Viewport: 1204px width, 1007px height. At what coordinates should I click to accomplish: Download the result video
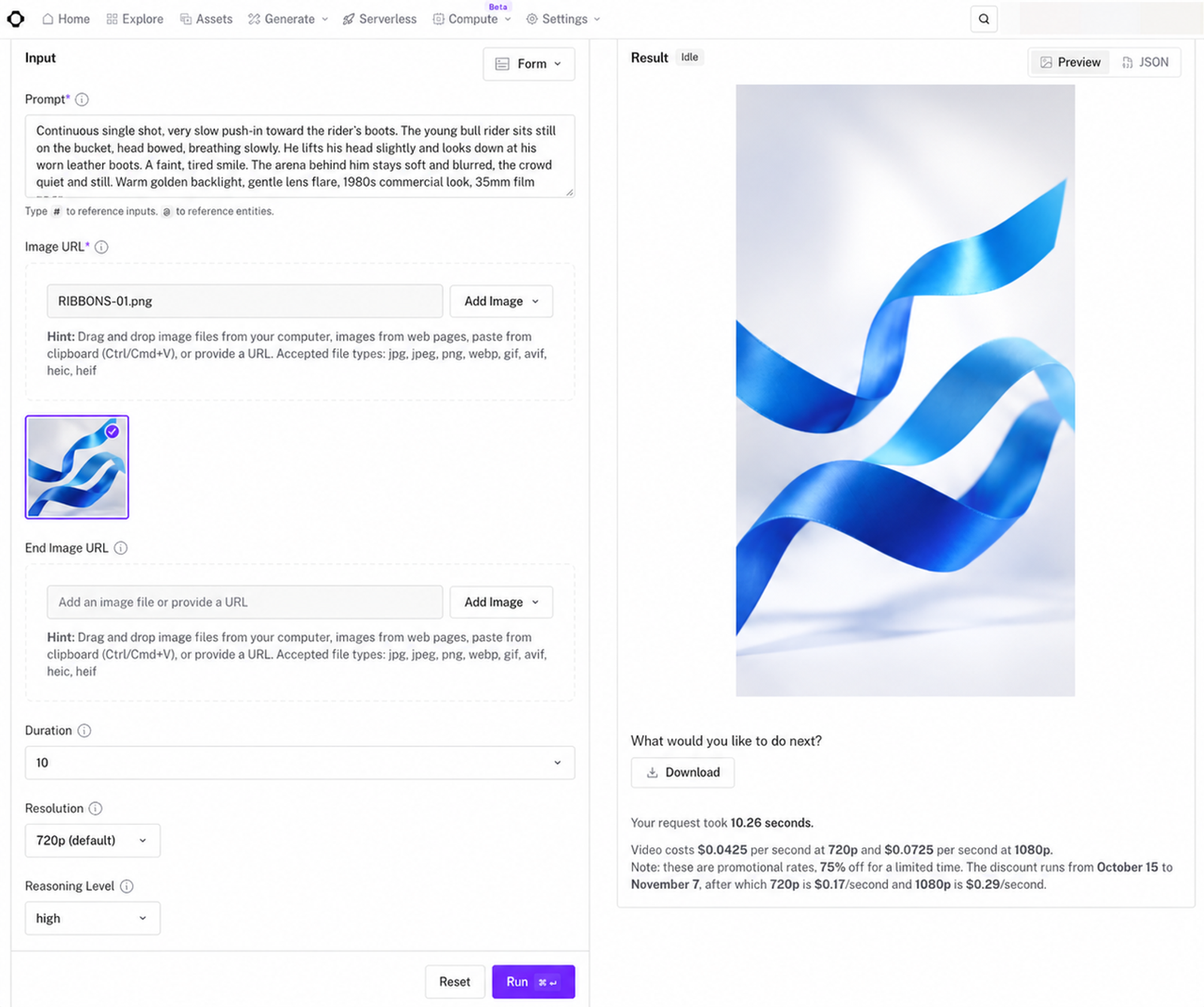683,772
